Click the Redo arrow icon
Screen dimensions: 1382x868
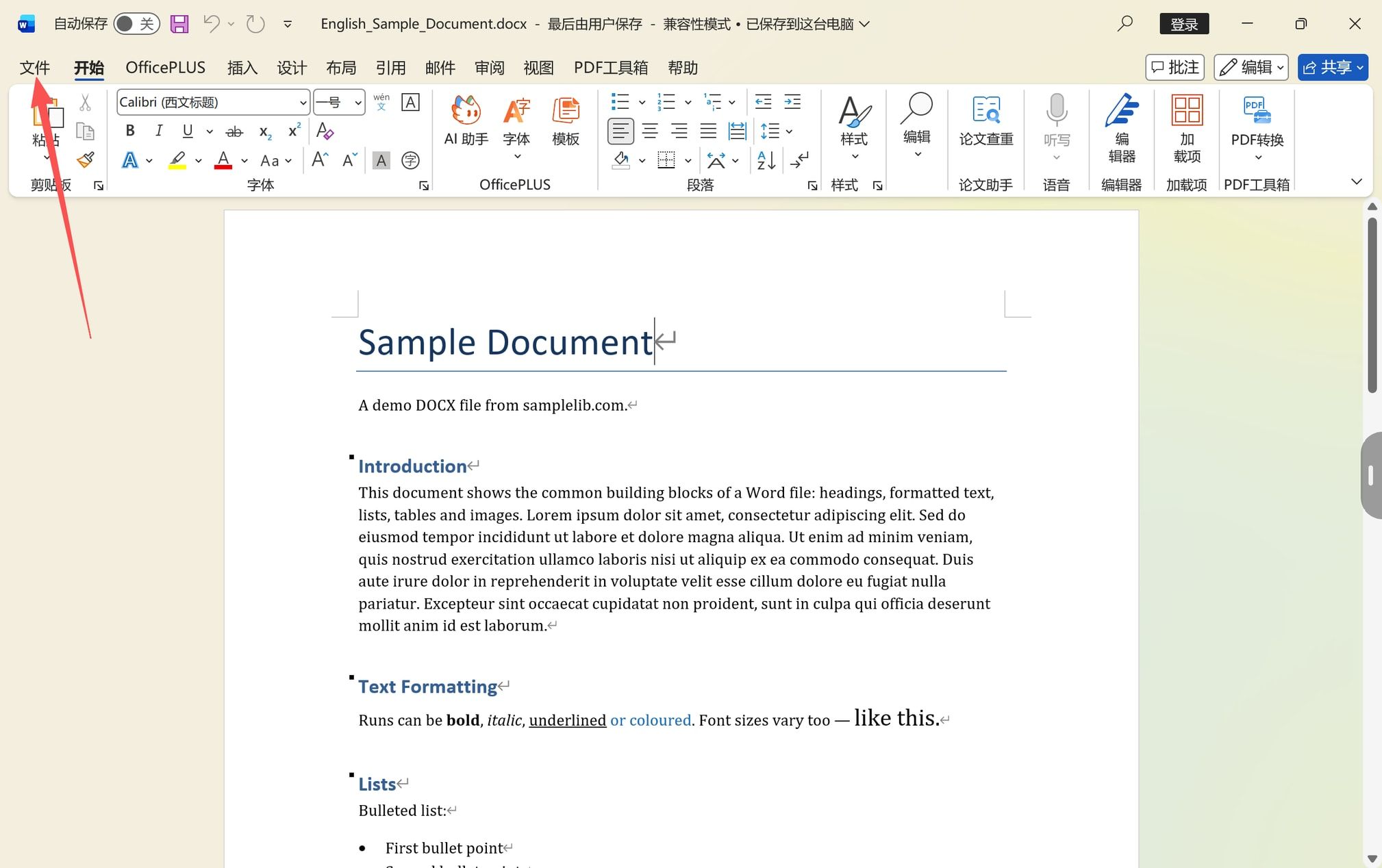click(255, 24)
